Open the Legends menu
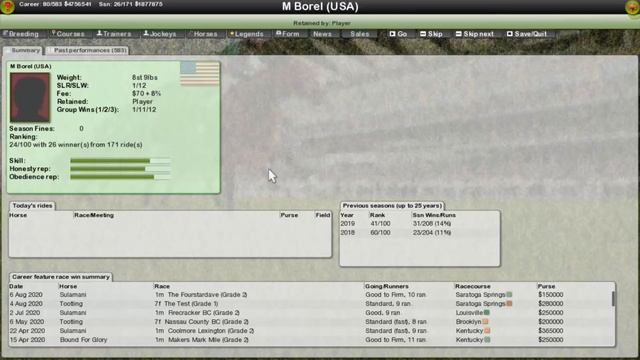Image resolution: width=640 pixels, height=360 pixels. (x=247, y=34)
